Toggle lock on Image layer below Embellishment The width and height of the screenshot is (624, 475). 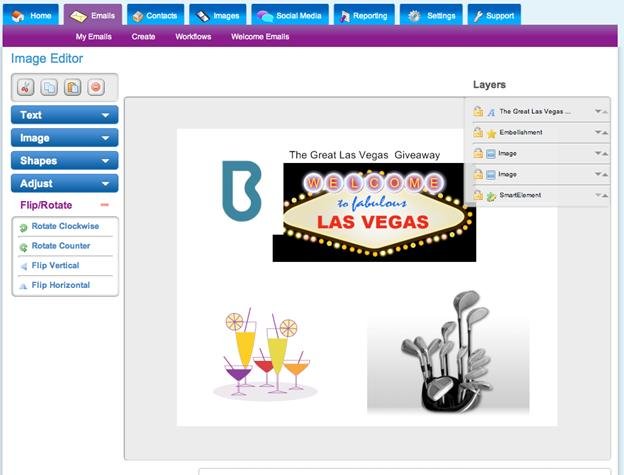(478, 153)
